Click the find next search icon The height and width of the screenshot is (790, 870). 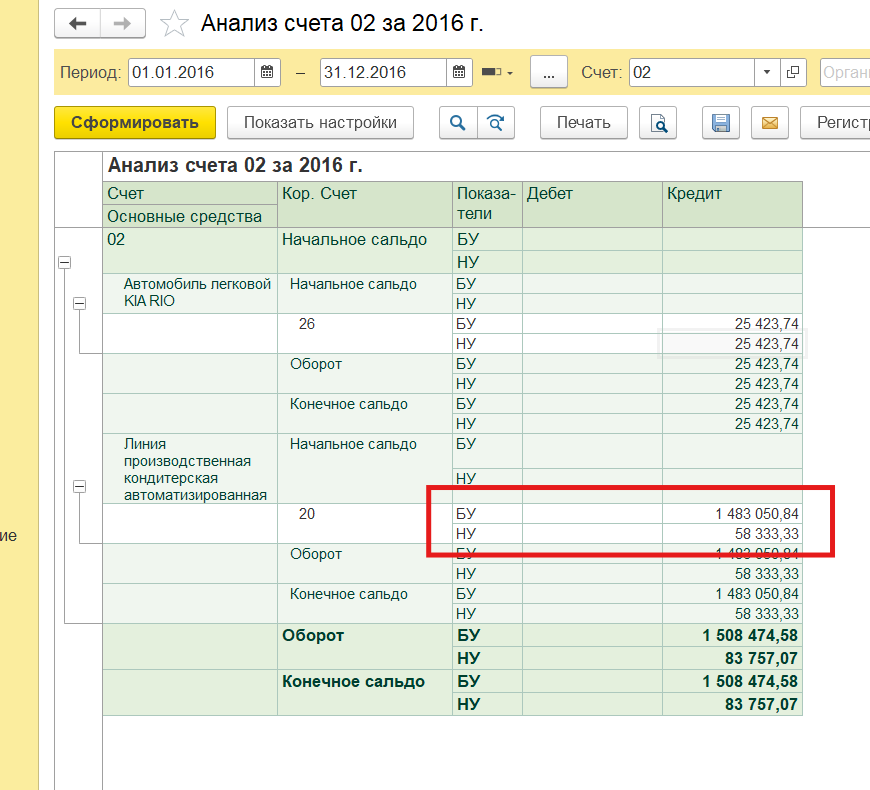point(495,123)
